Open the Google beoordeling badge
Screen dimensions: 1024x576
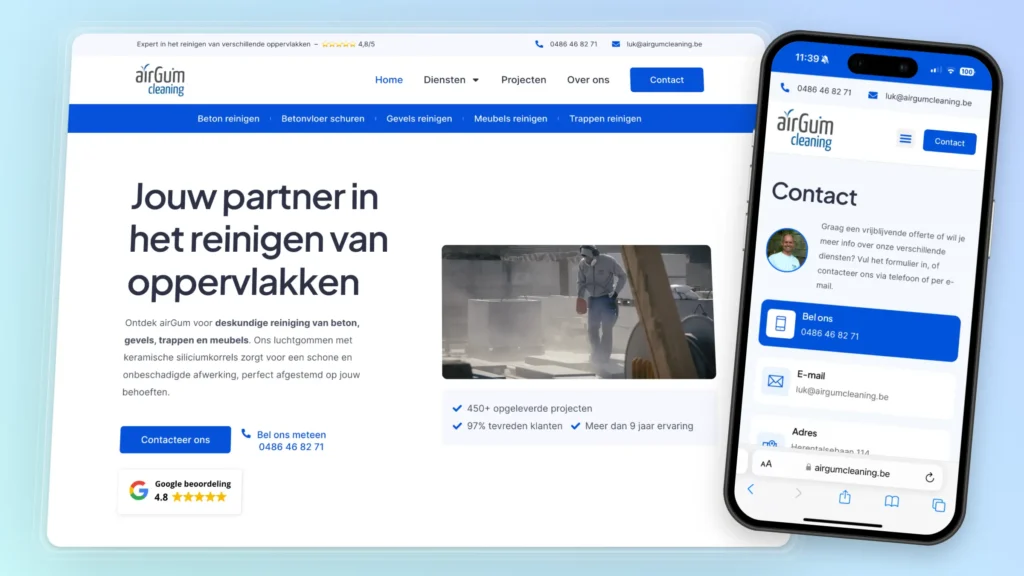click(x=180, y=491)
